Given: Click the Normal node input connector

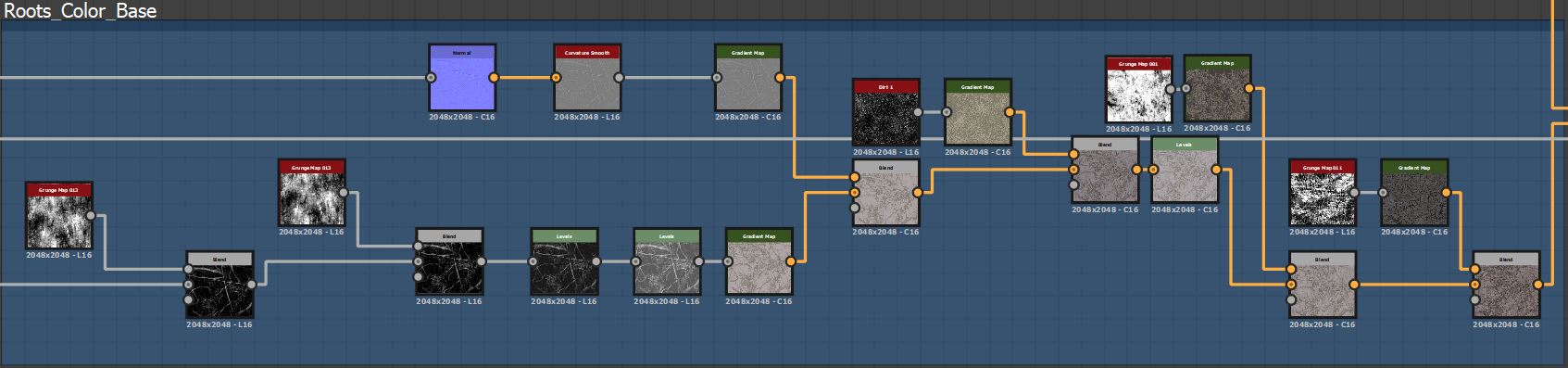Looking at the screenshot, I should coord(431,78).
